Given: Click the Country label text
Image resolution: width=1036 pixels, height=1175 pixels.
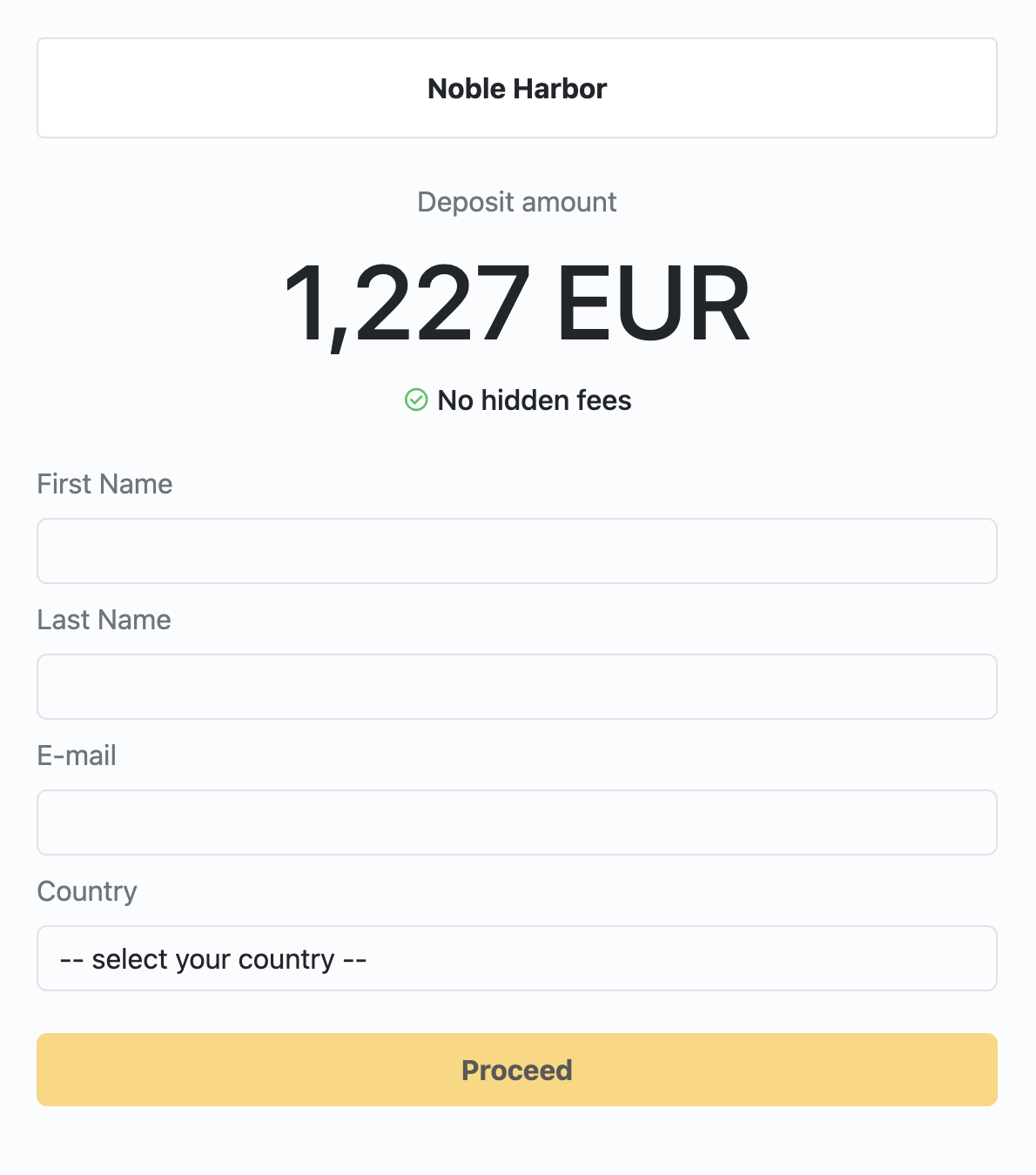Looking at the screenshot, I should click(87, 891).
